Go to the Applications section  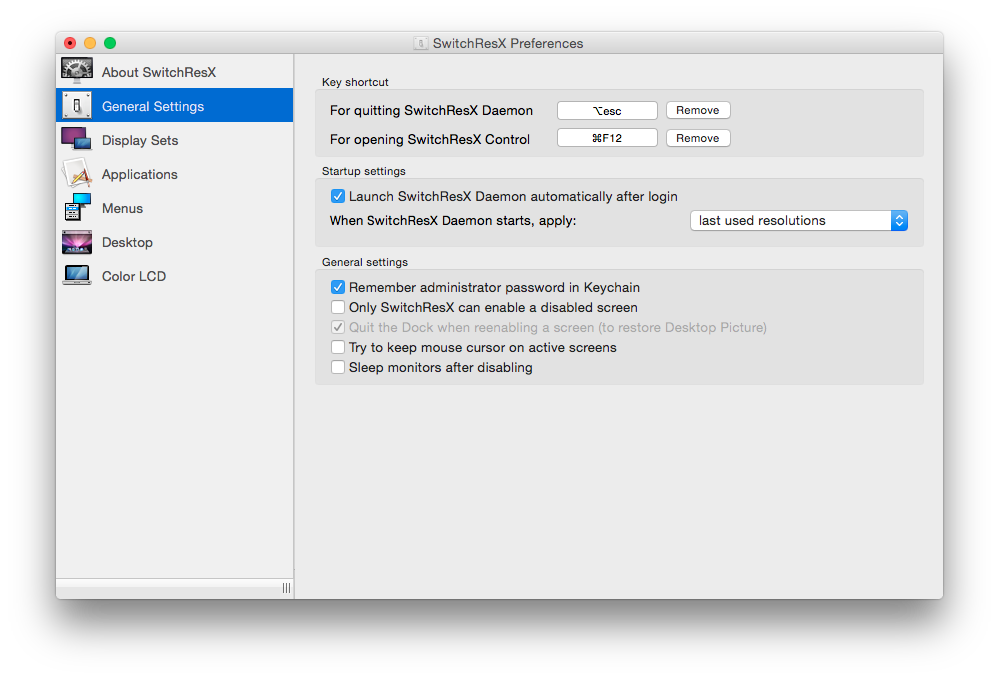pyautogui.click(x=175, y=174)
